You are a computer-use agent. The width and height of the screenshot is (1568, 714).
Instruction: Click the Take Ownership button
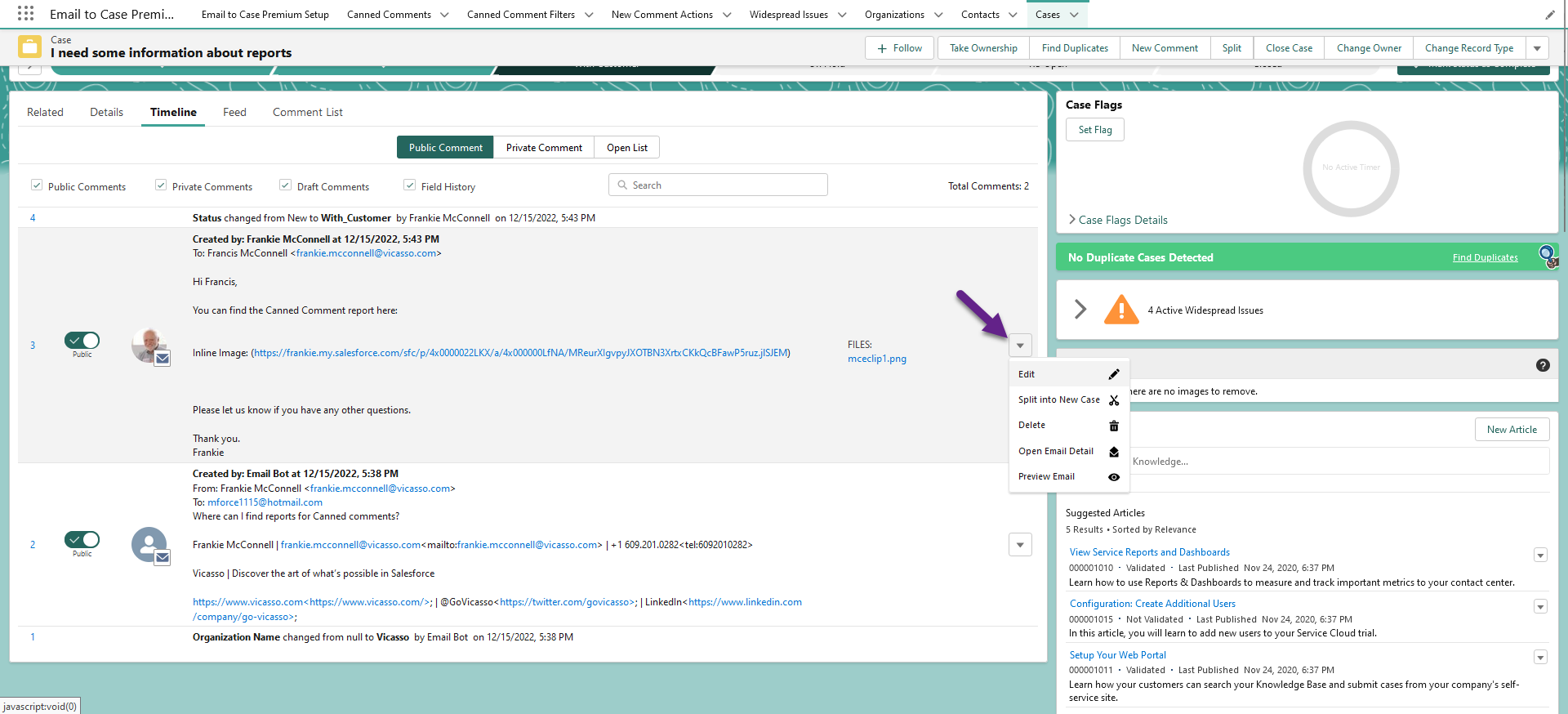(983, 48)
